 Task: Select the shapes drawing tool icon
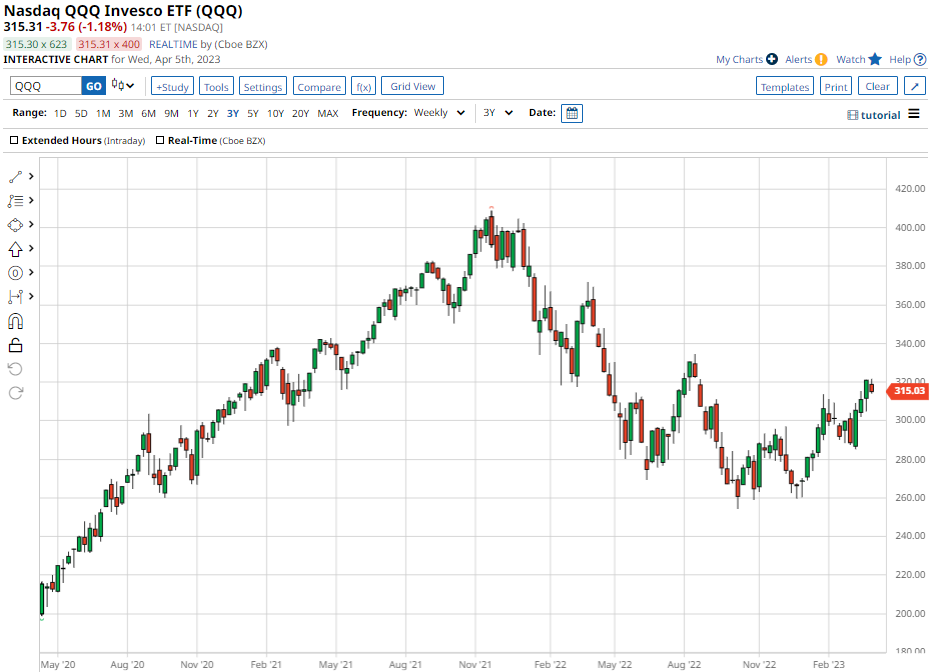click(16, 224)
